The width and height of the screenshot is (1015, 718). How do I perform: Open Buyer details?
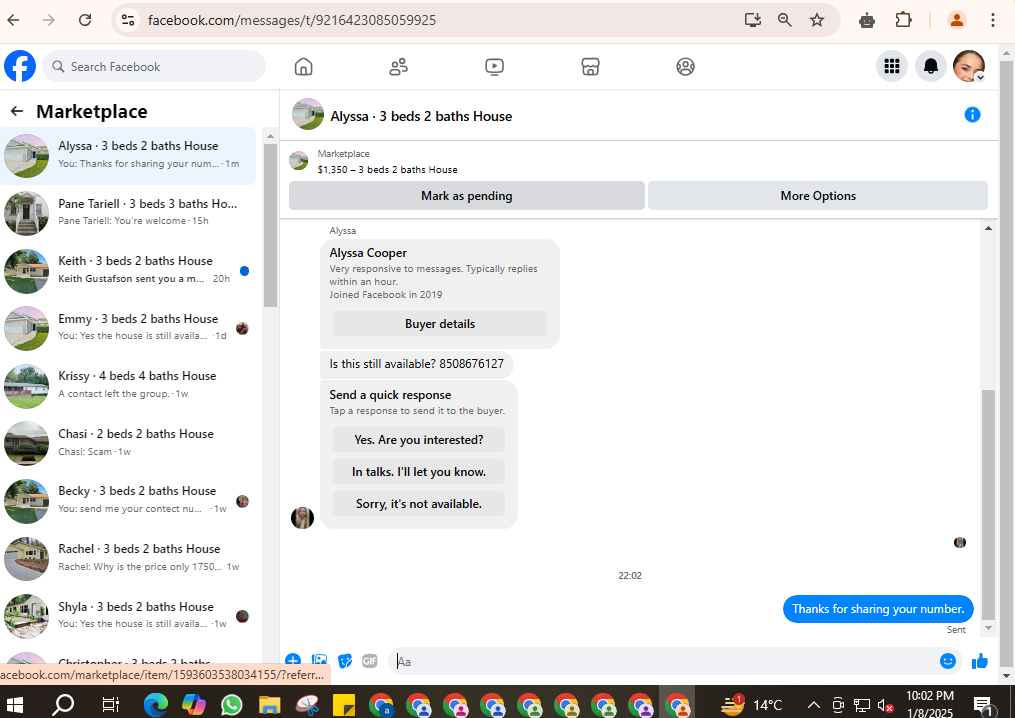[440, 324]
